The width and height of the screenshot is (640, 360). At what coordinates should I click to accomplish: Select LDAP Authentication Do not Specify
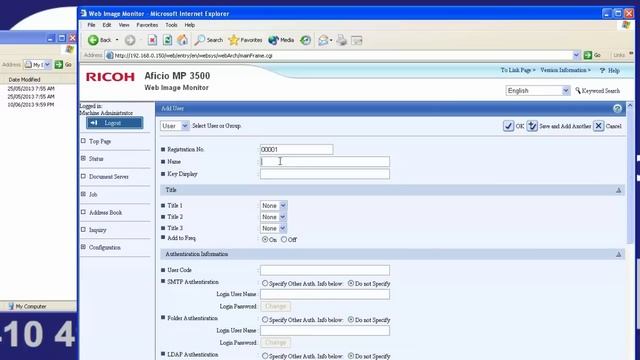351,356
